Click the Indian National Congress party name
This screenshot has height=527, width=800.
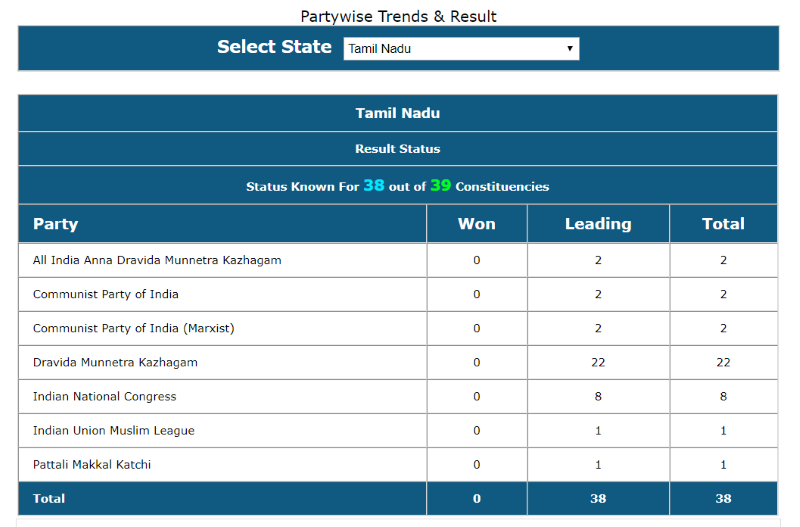pos(104,396)
